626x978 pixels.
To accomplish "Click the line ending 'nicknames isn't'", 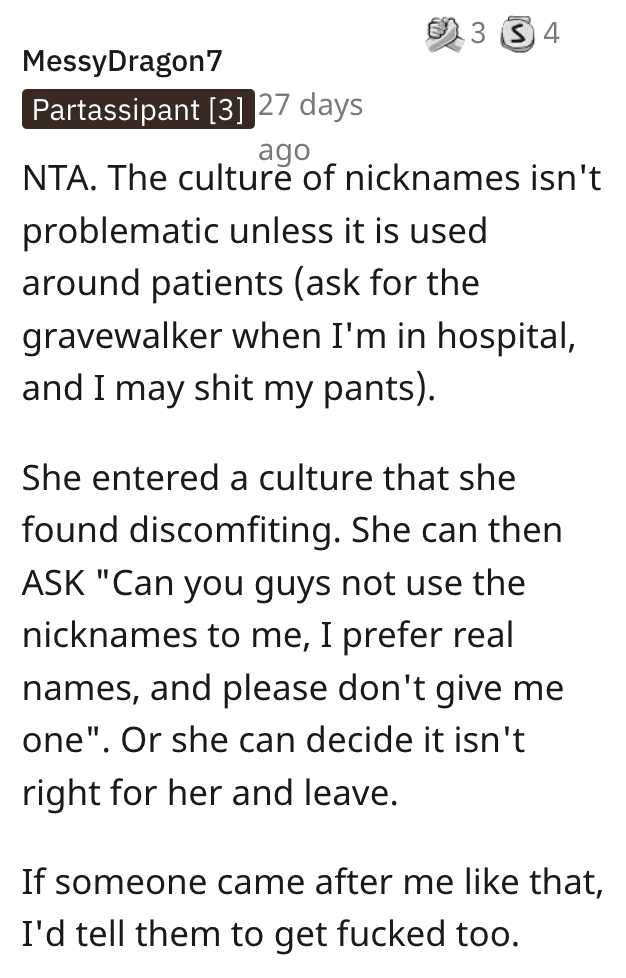I will tap(312, 178).
